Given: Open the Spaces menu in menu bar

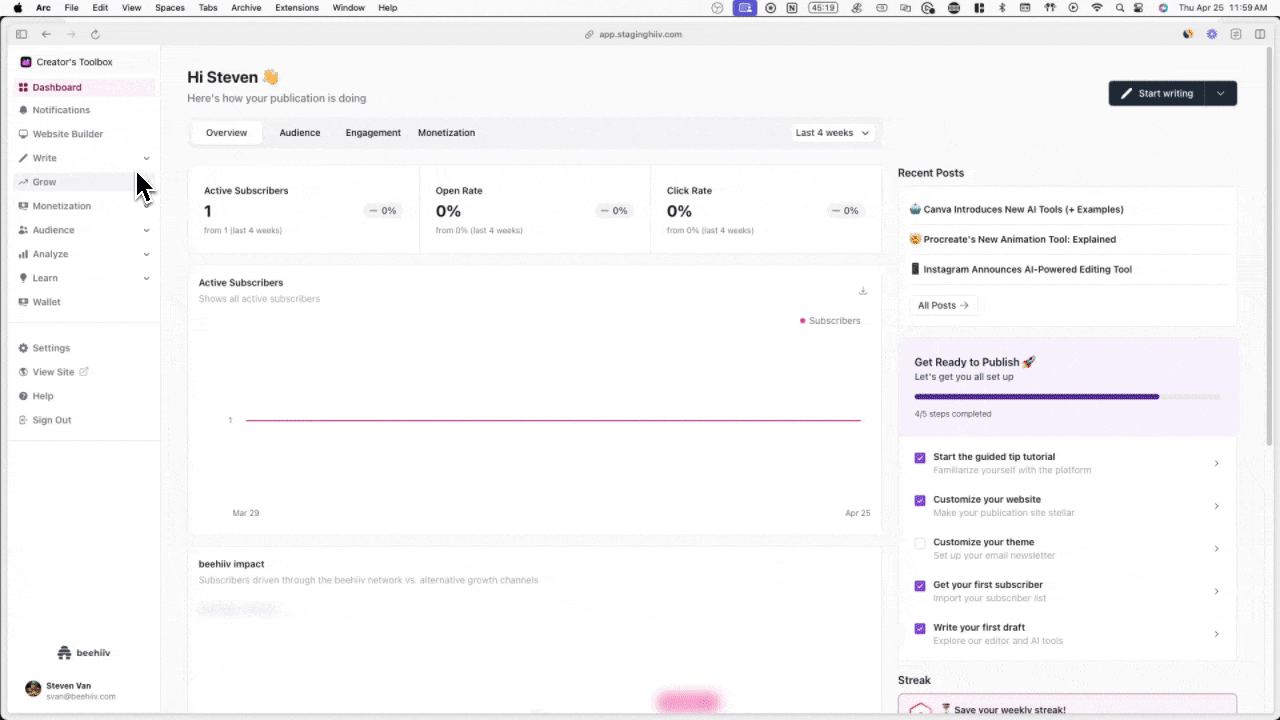Looking at the screenshot, I should click(170, 7).
